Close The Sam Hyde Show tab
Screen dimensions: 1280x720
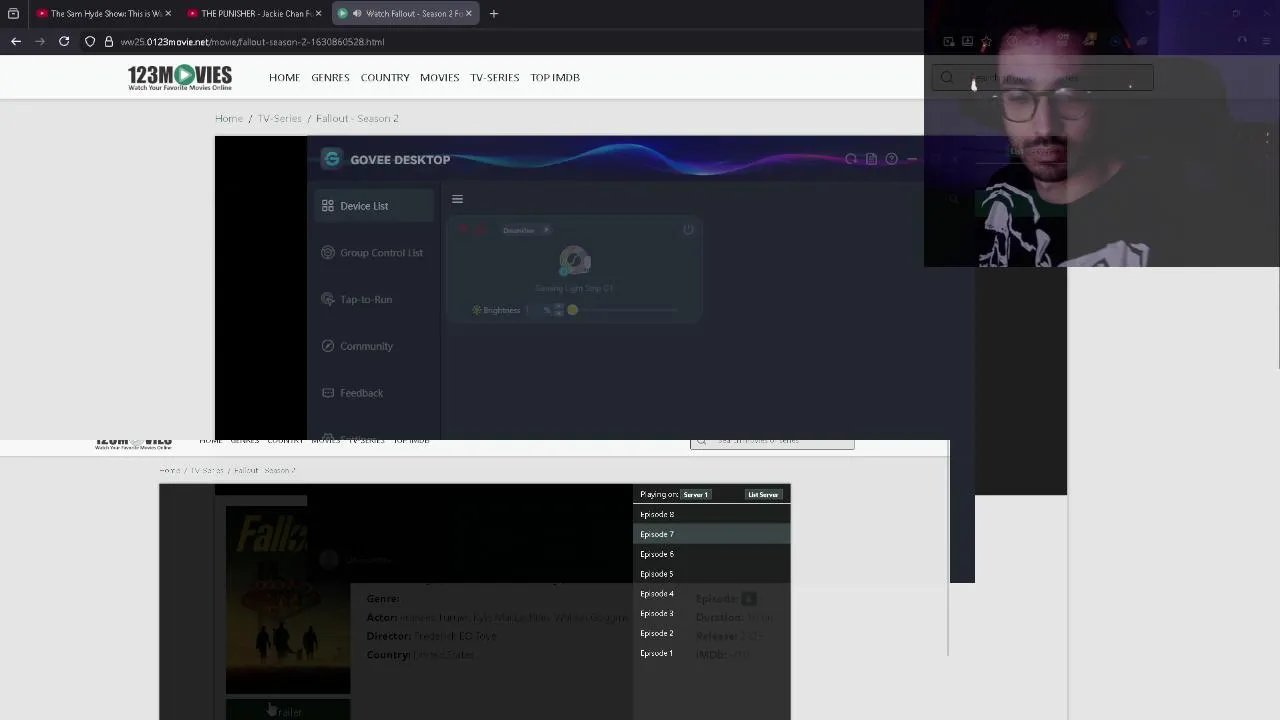point(168,14)
